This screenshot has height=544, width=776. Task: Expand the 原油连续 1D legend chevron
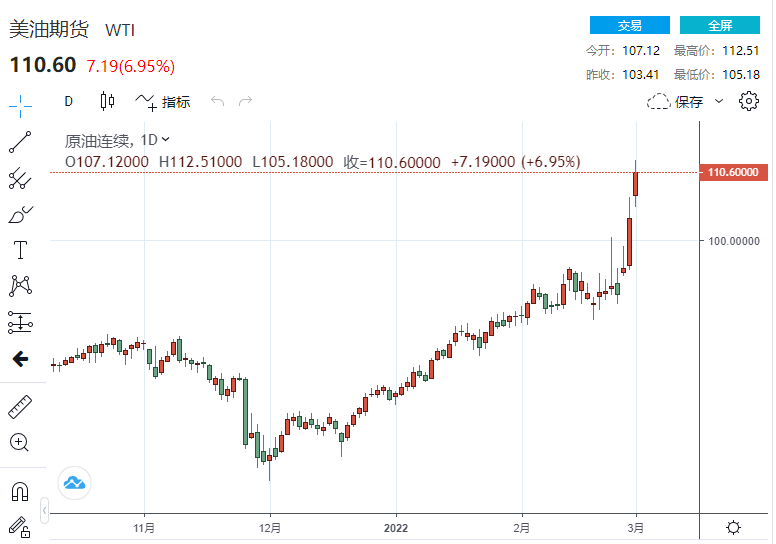point(166,140)
